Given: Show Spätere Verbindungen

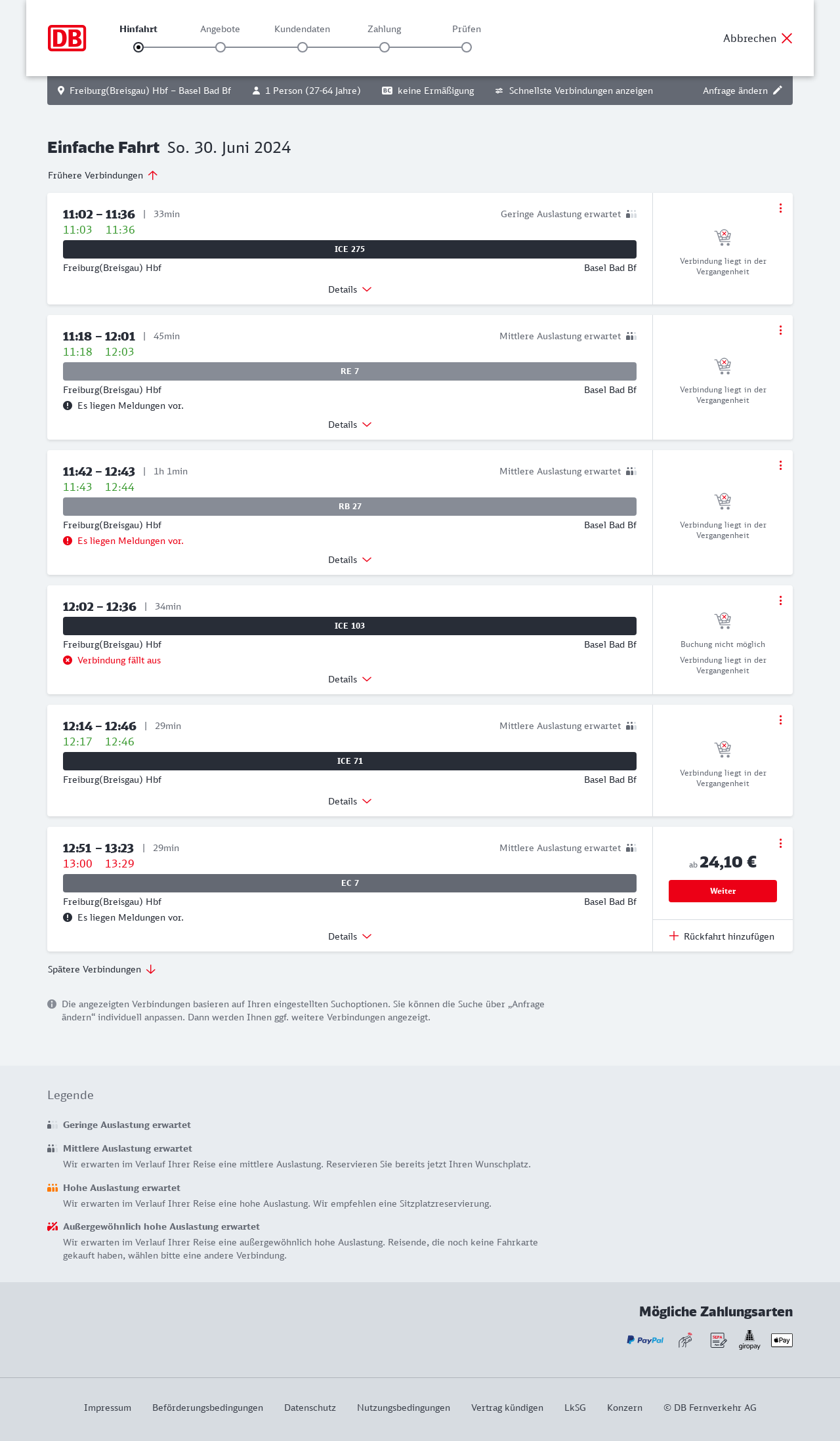Looking at the screenshot, I should (x=102, y=969).
